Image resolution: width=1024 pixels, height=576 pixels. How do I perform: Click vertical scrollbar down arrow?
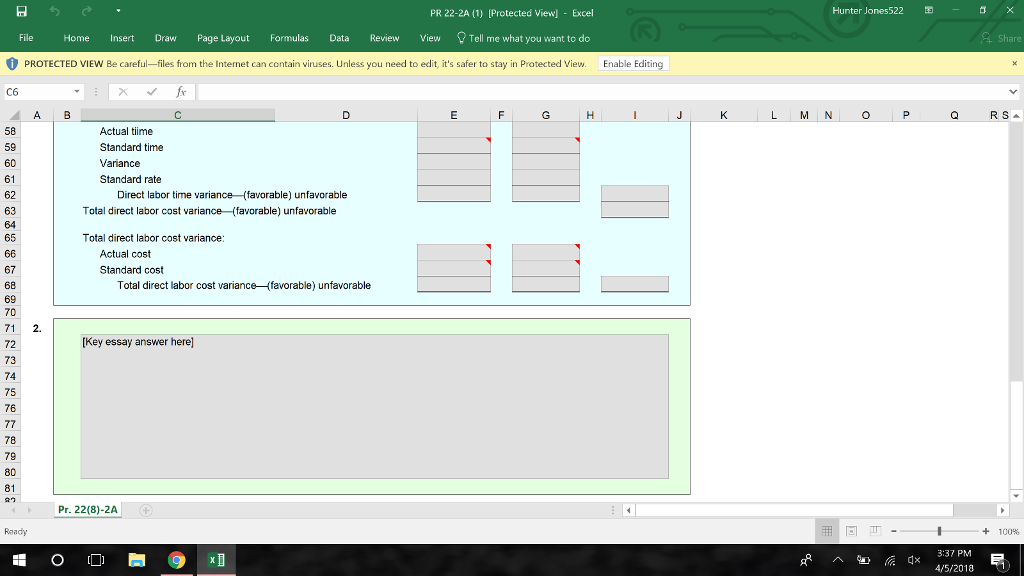click(x=1016, y=496)
